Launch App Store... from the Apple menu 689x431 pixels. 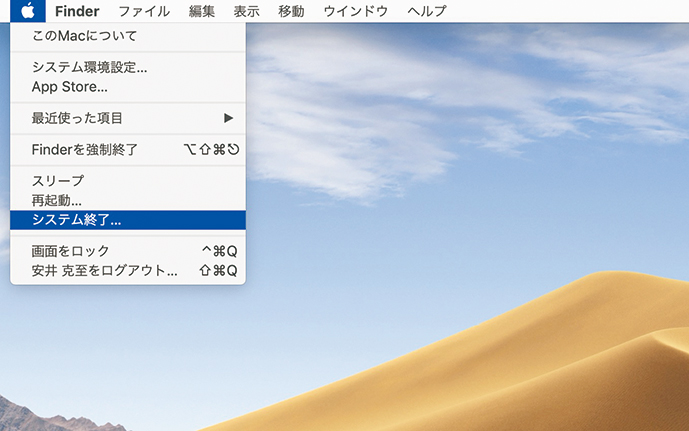(70, 87)
